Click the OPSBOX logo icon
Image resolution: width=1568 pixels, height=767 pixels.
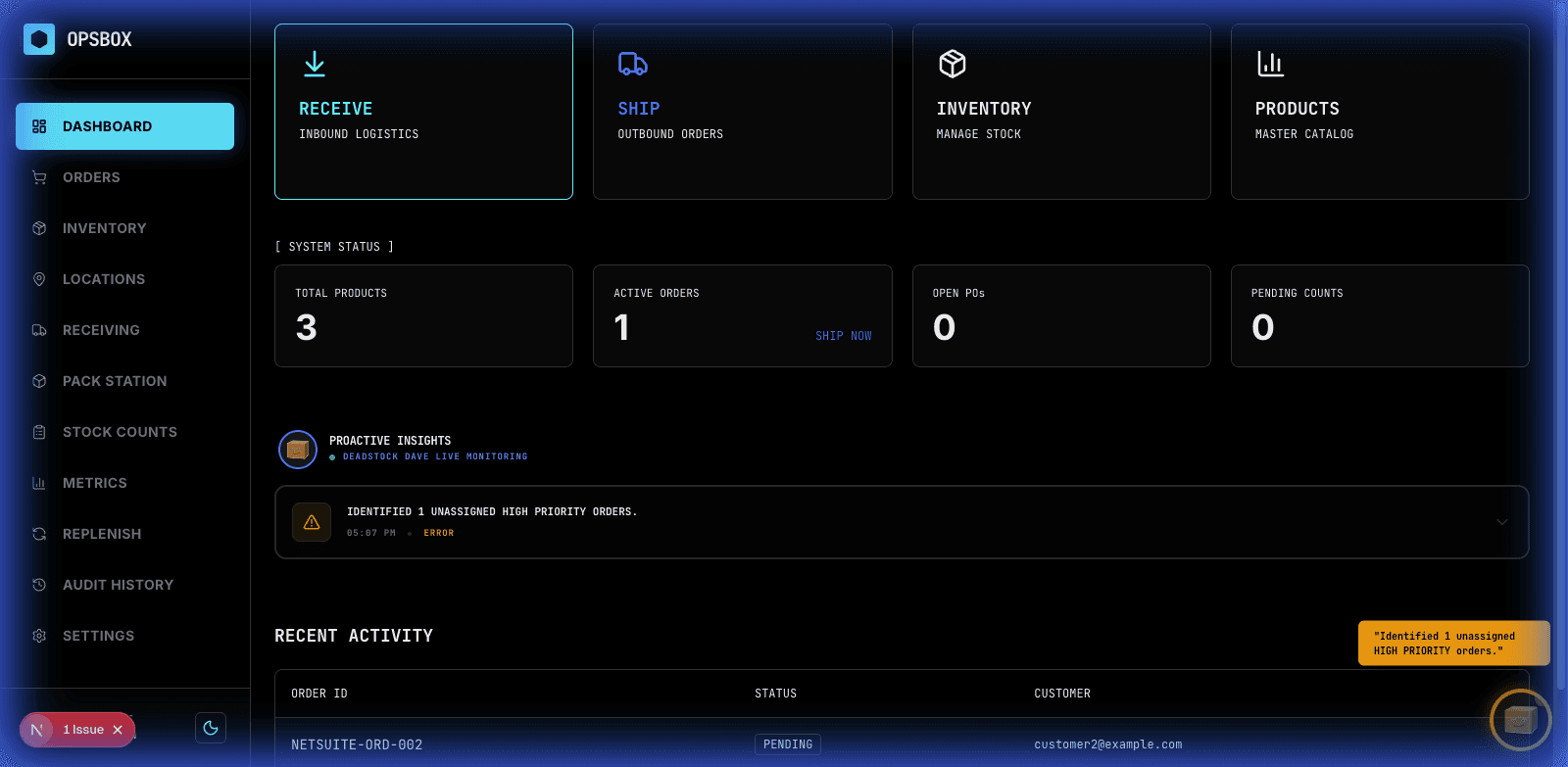coord(39,39)
